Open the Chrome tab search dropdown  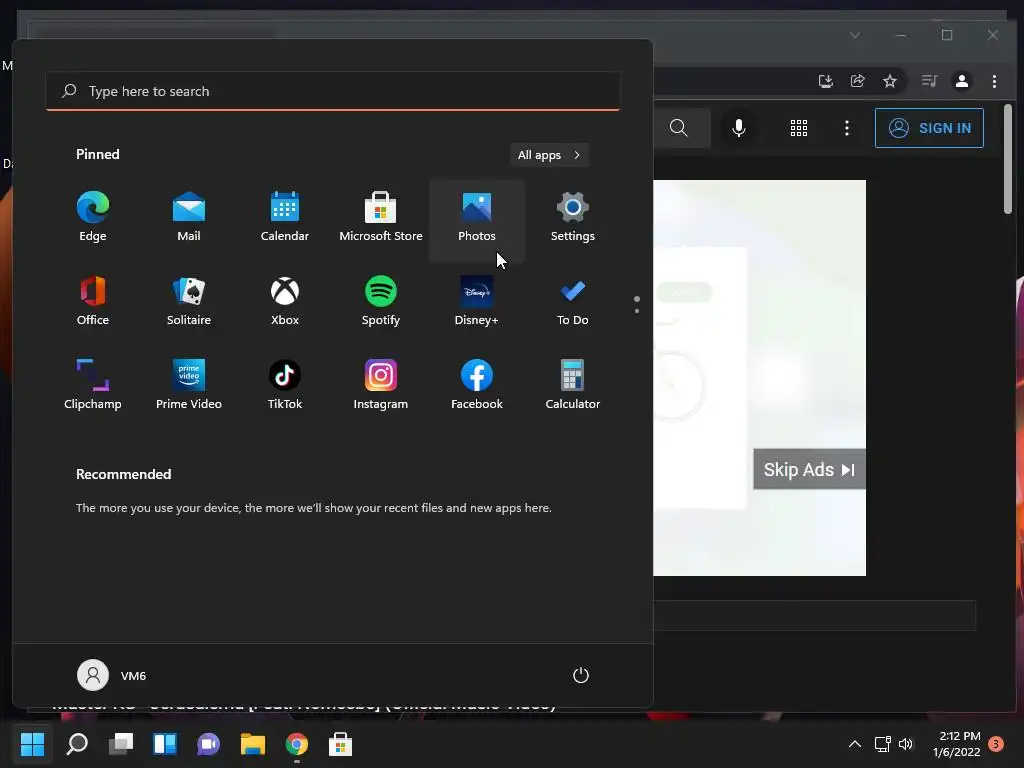click(x=855, y=35)
